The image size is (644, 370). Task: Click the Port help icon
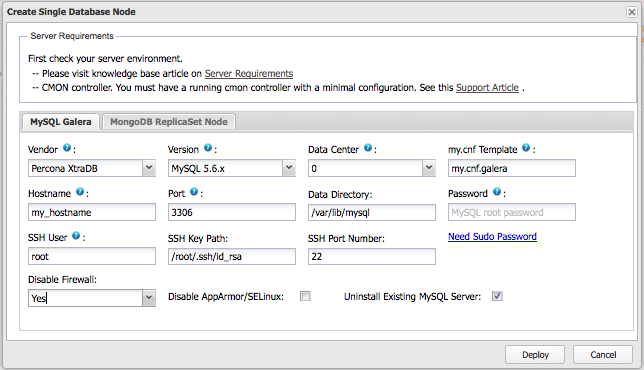[194, 192]
